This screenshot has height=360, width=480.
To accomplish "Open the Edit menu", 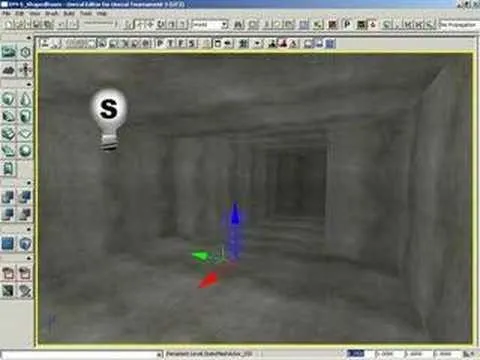I will 20,13.
